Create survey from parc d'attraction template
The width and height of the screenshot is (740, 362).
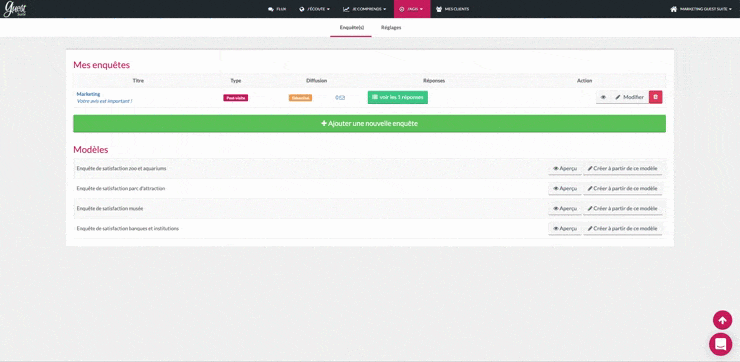coord(622,188)
